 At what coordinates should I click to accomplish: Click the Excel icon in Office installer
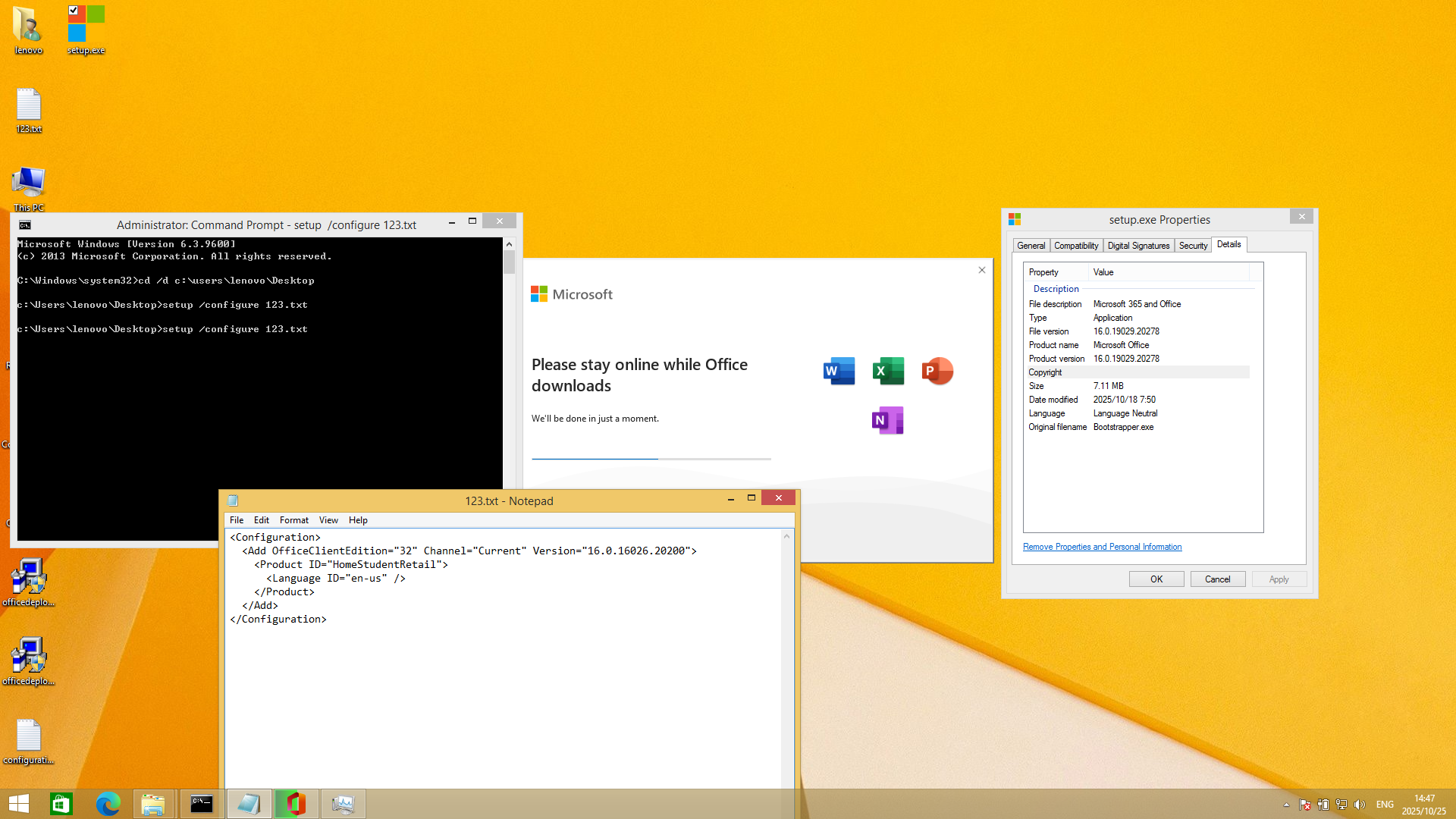(x=888, y=371)
